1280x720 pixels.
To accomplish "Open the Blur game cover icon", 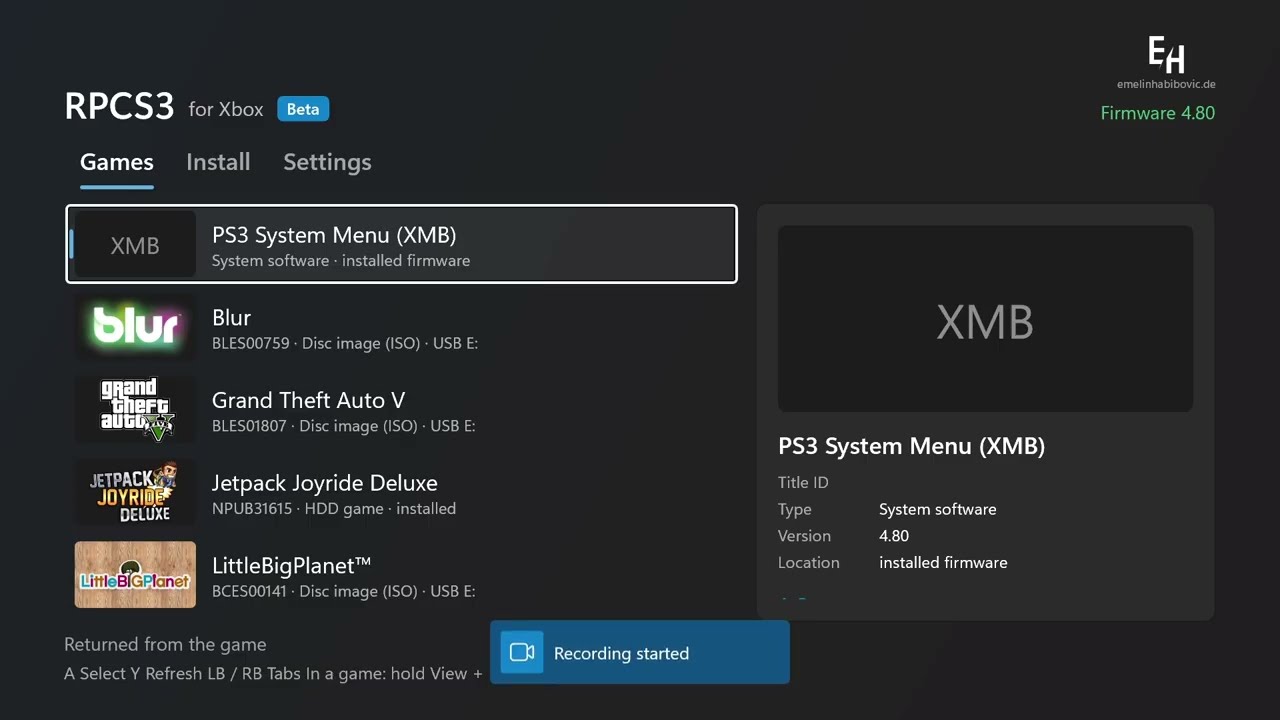I will (135, 327).
